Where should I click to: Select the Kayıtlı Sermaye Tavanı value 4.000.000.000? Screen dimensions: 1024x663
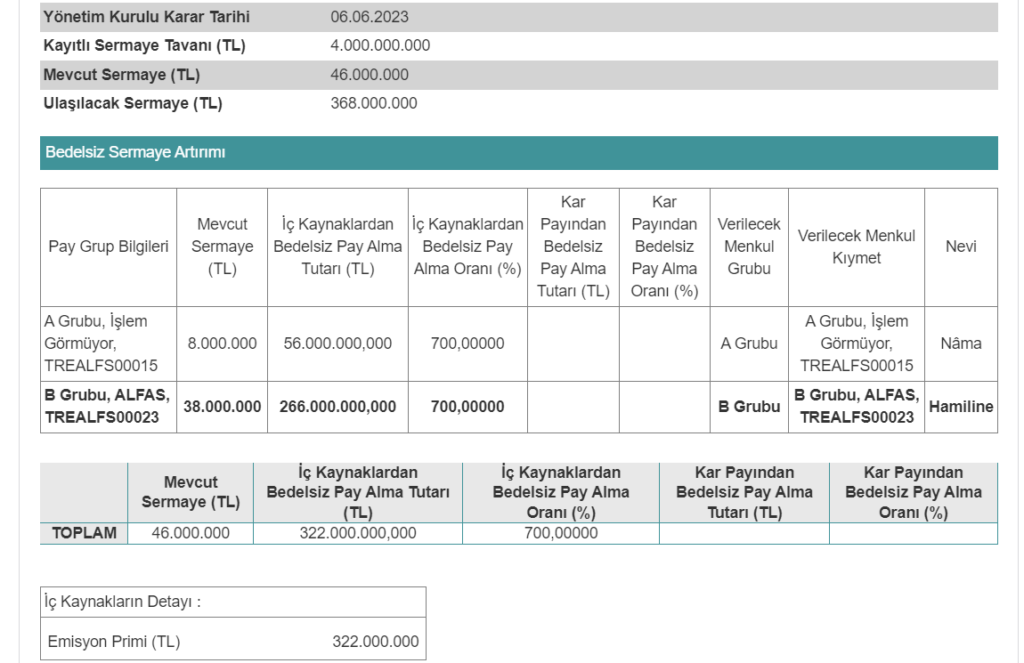tap(380, 46)
